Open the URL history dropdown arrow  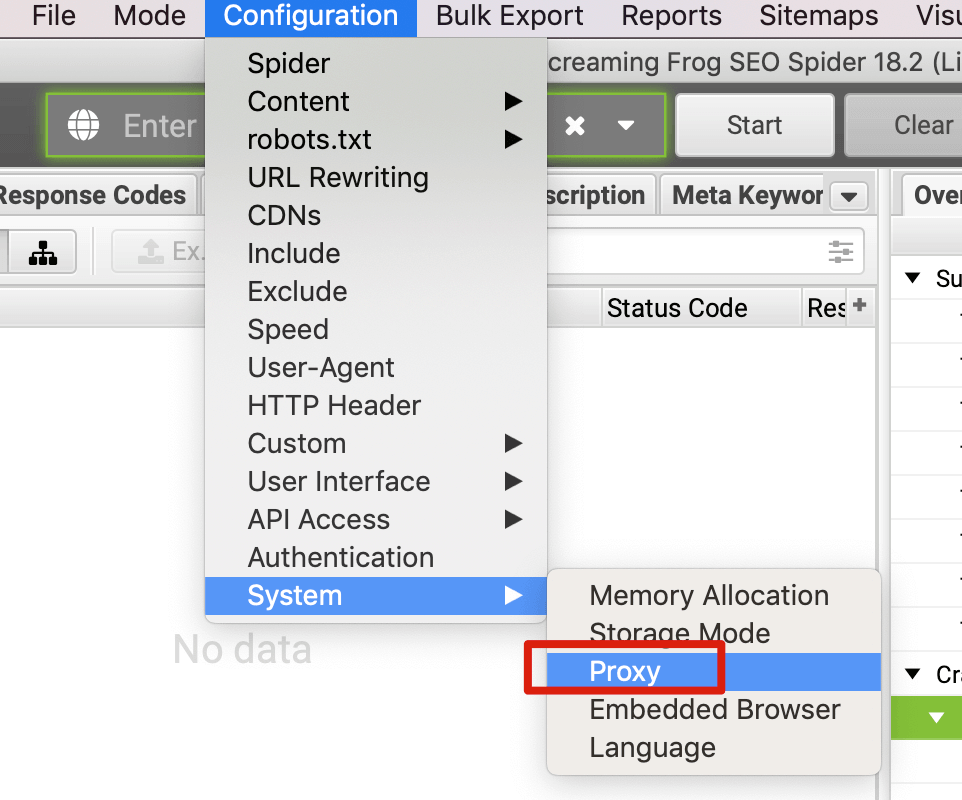pyautogui.click(x=625, y=126)
